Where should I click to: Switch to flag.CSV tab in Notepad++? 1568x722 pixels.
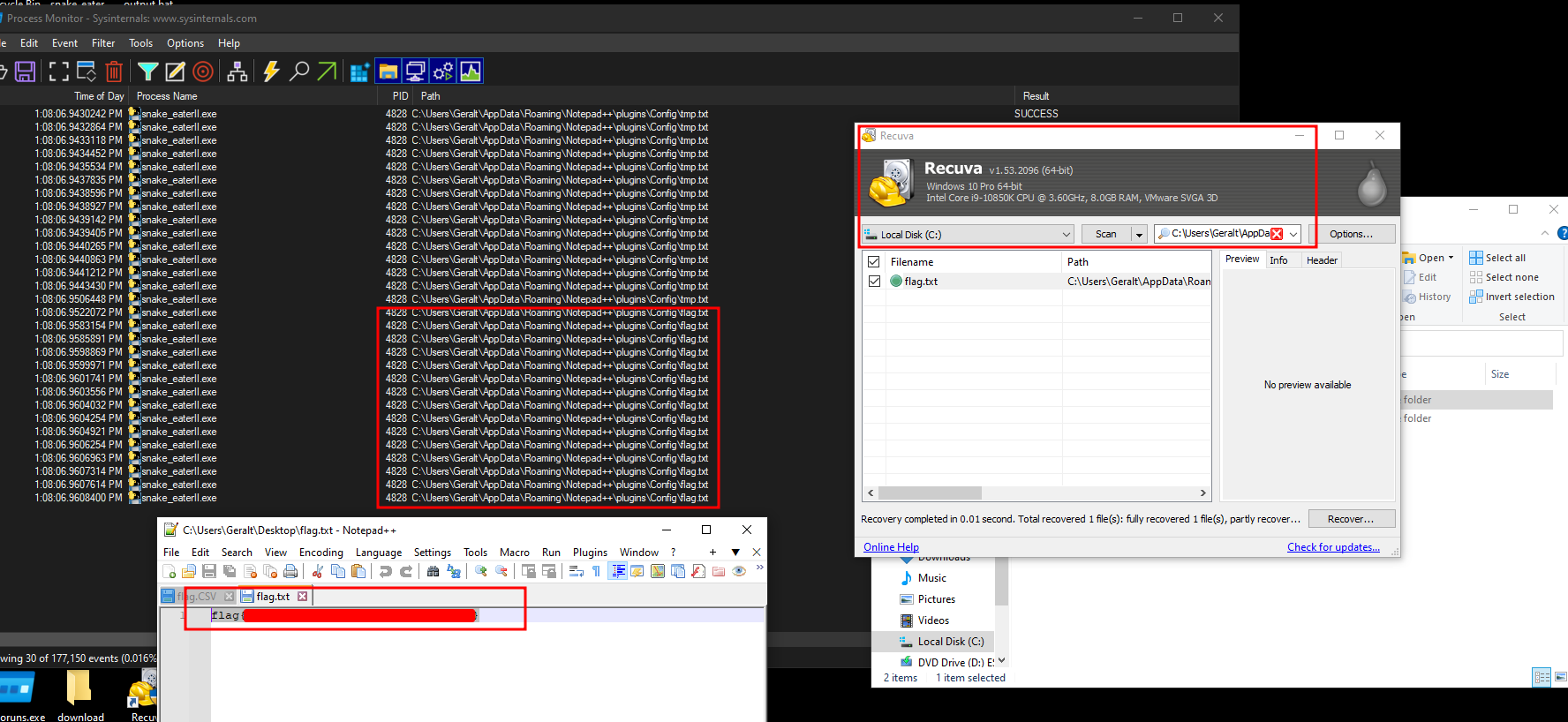[x=198, y=597]
